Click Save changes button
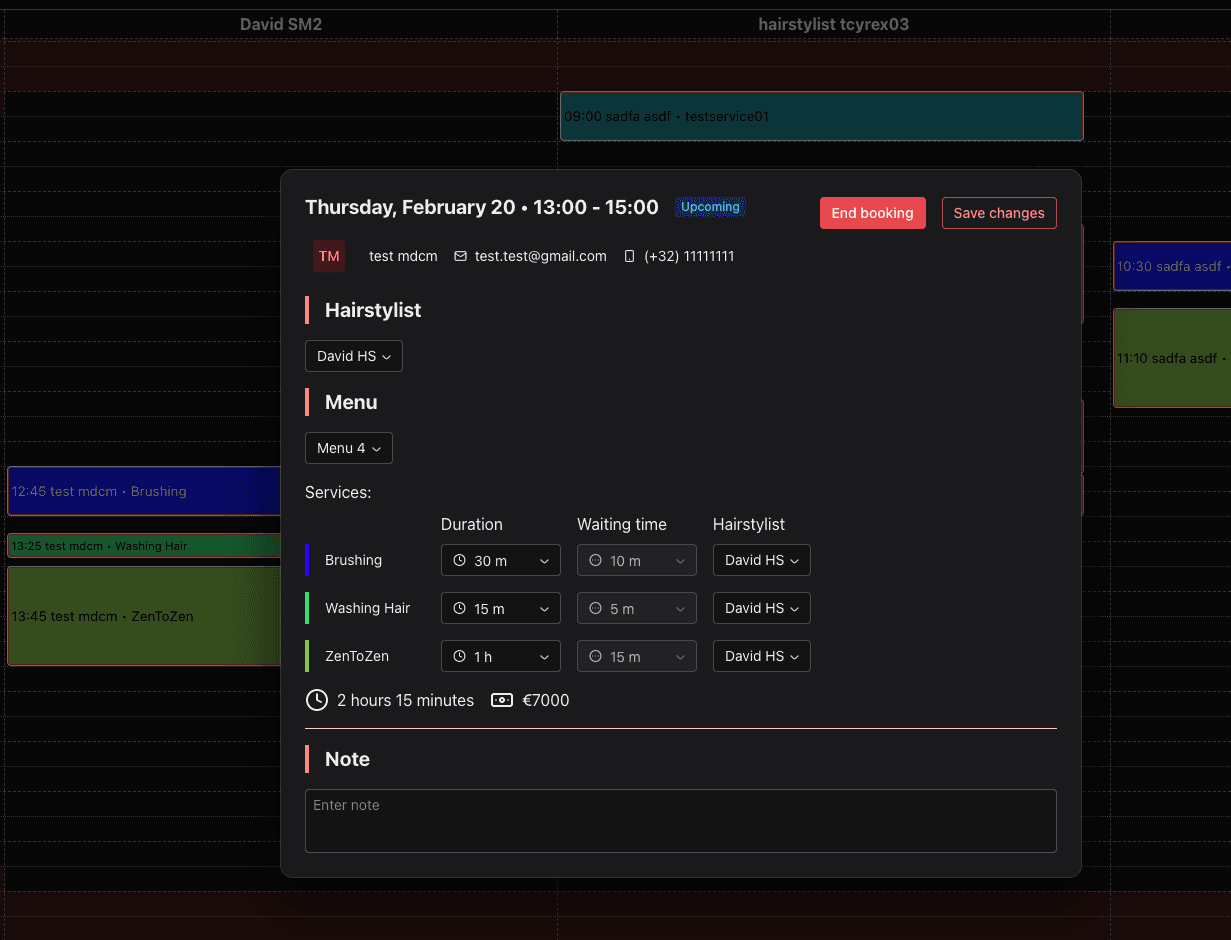1231x940 pixels. (998, 213)
